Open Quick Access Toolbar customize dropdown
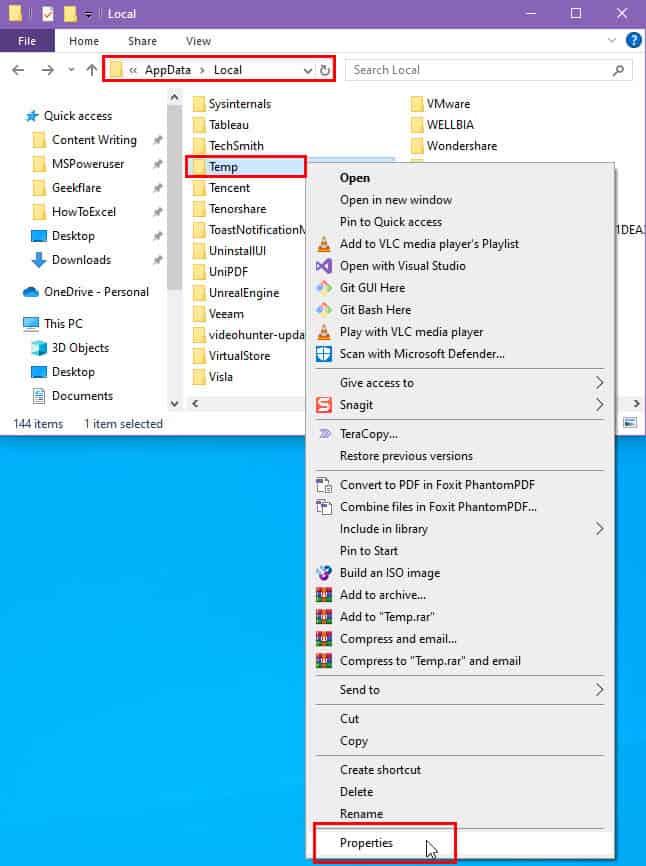 tap(88, 14)
